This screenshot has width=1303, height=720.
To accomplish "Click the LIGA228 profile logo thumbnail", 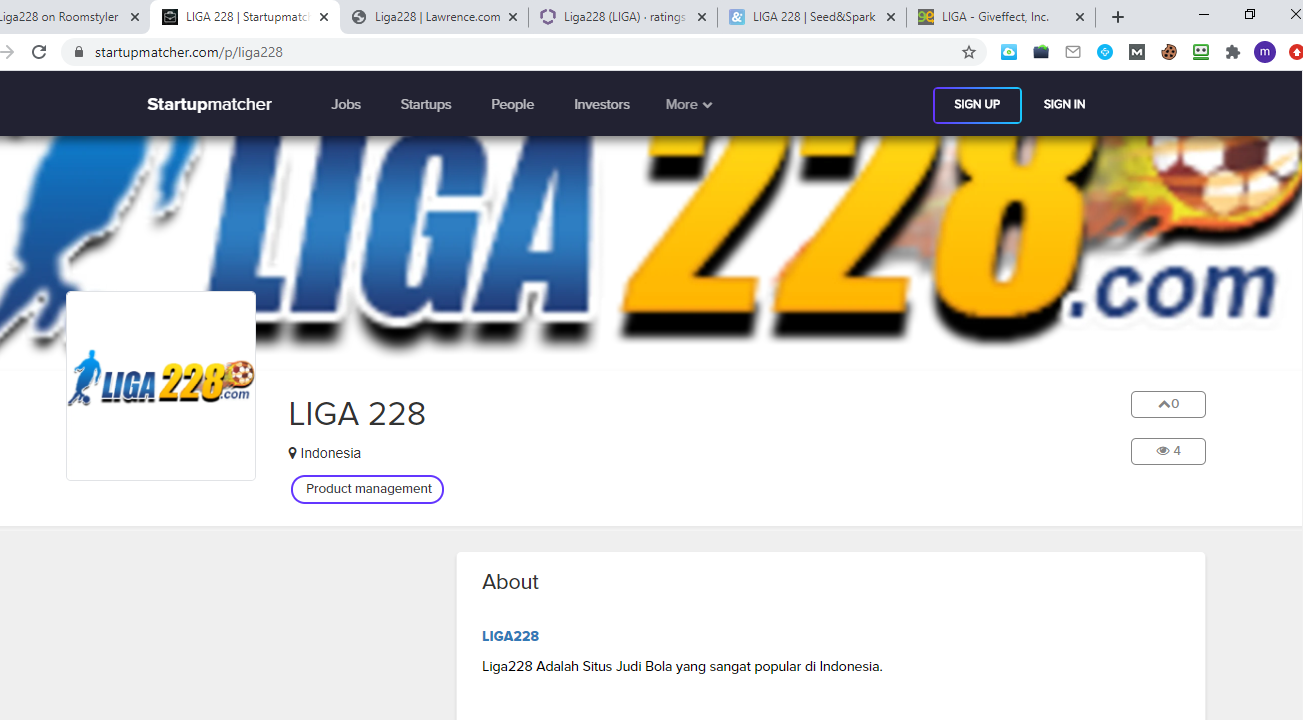I will 161,385.
